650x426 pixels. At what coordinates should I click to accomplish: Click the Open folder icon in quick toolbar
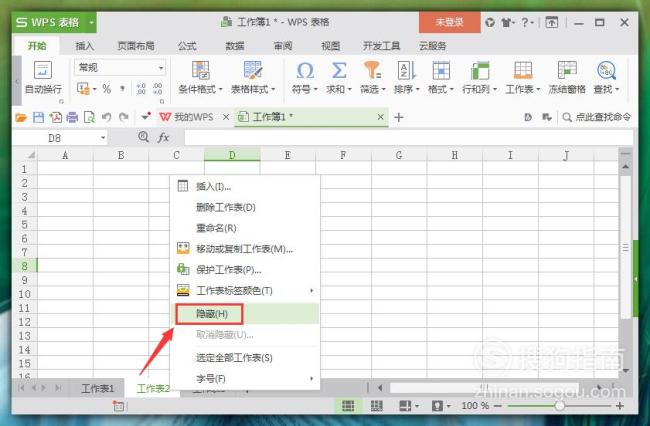[21, 118]
